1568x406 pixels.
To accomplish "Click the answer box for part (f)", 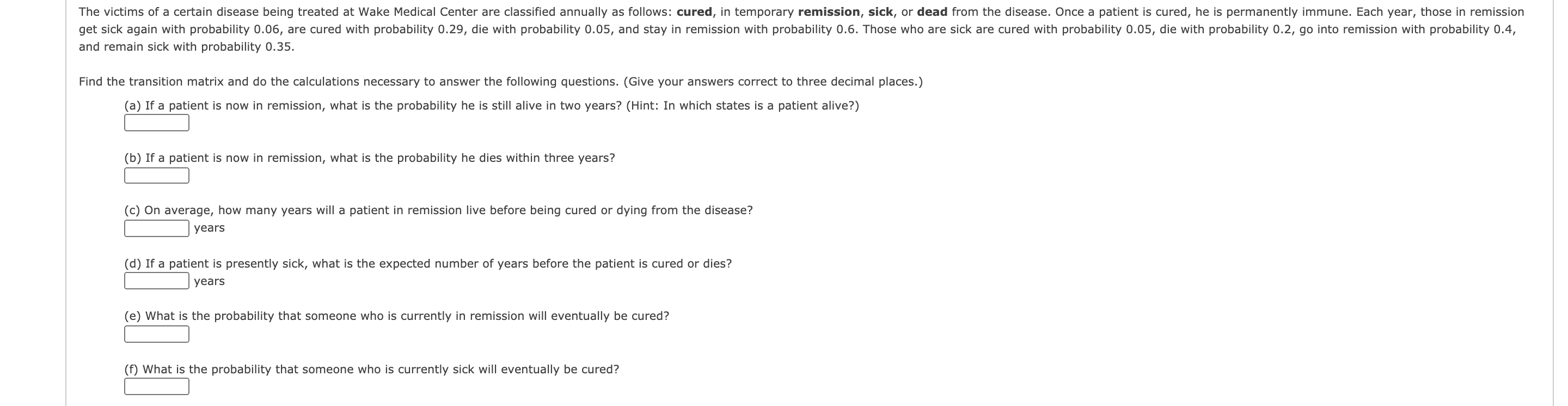I will tap(156, 386).
